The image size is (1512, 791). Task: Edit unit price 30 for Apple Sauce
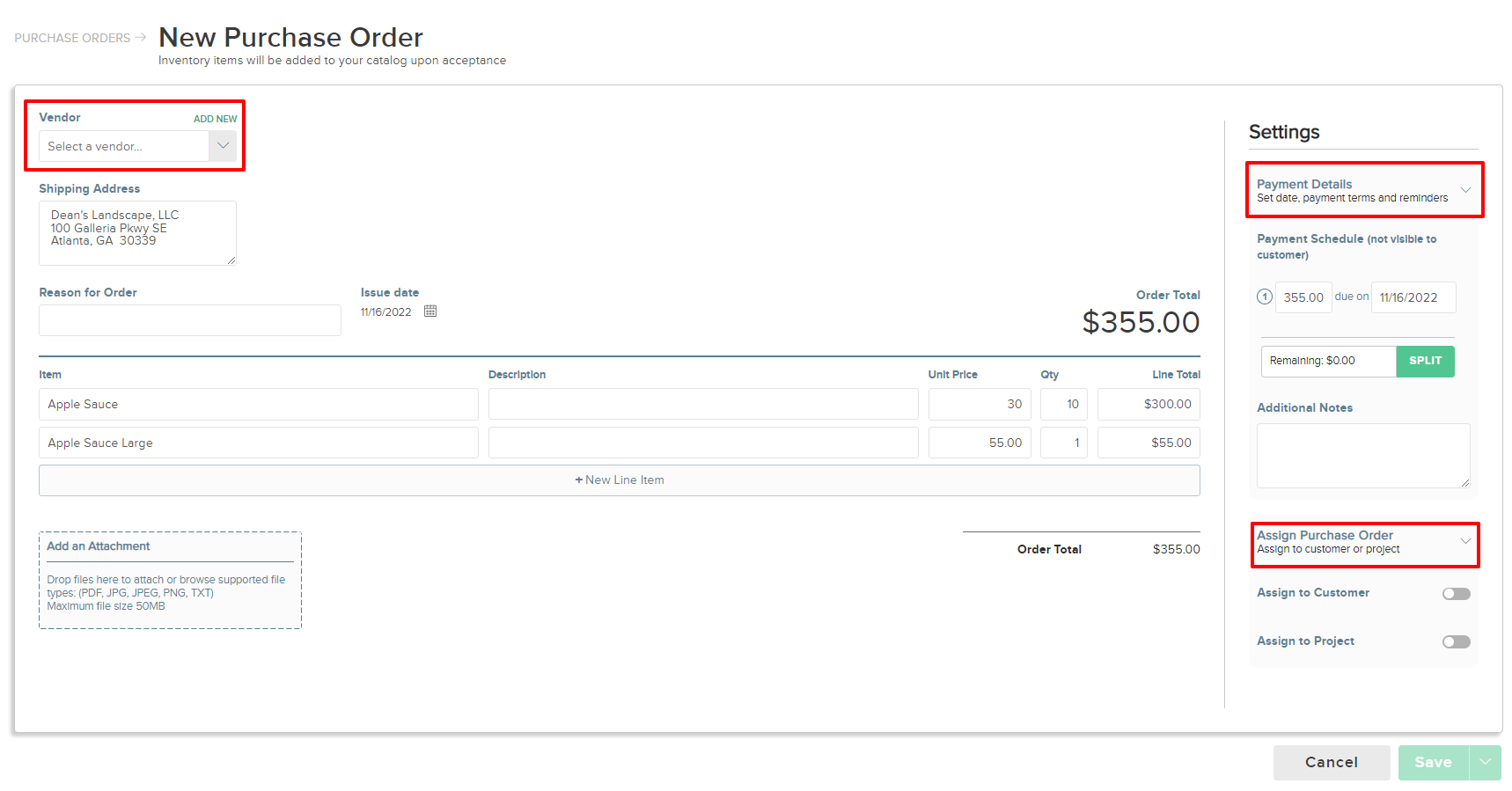click(x=980, y=404)
